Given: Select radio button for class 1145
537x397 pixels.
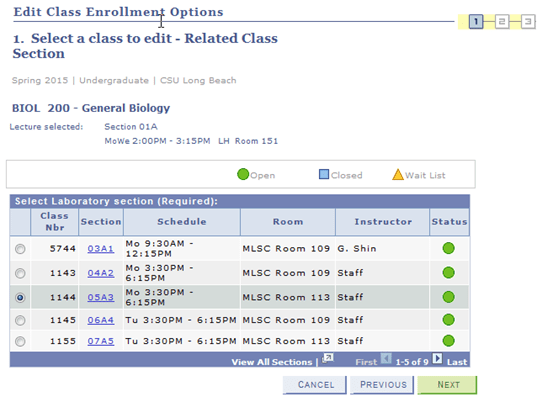Looking at the screenshot, I should click(20, 320).
